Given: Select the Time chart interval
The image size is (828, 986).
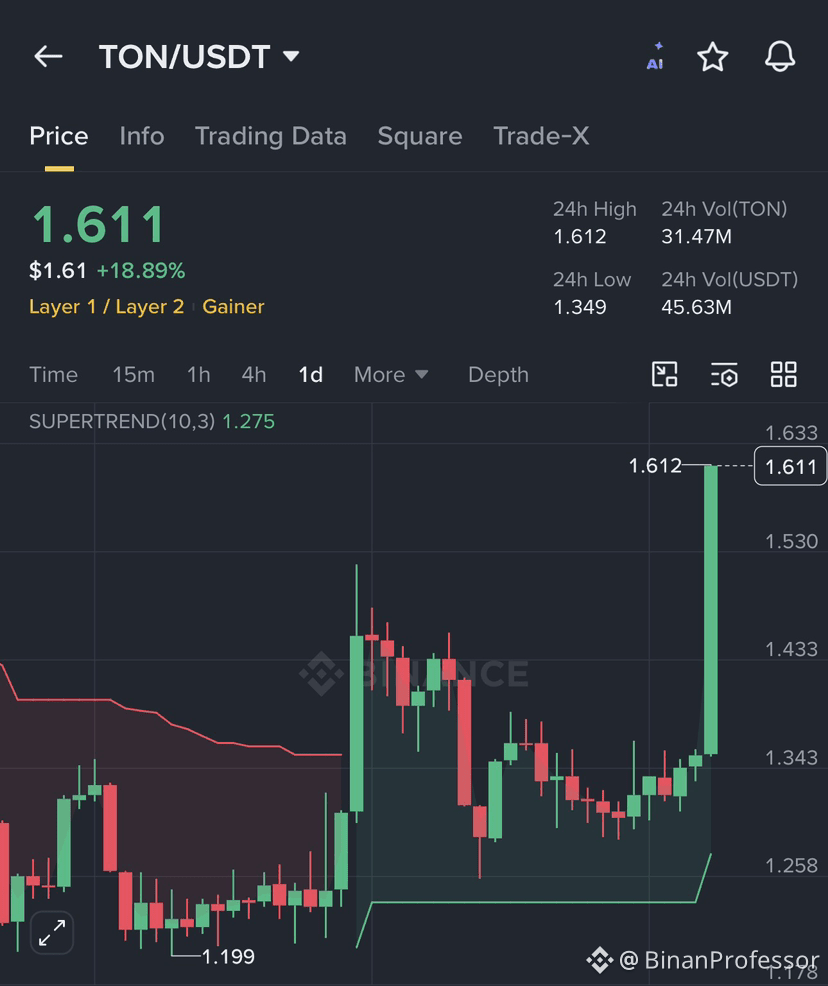Looking at the screenshot, I should tap(53, 375).
